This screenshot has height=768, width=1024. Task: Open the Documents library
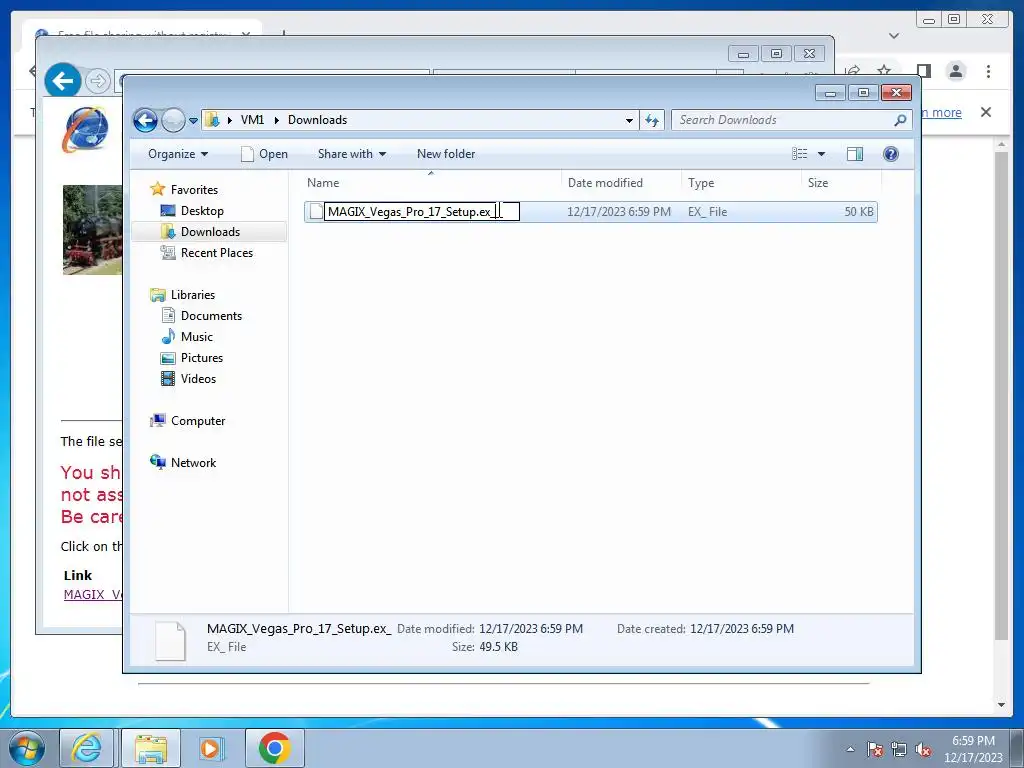coord(211,316)
